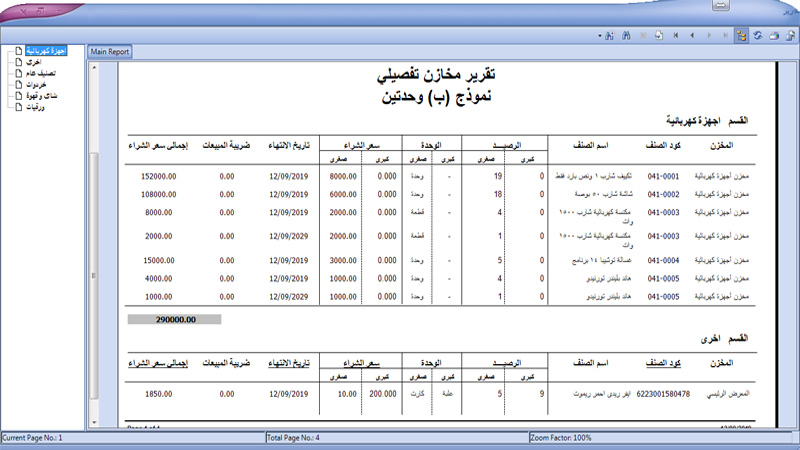Open the binoculars search icon with plus sign

coord(610,36)
